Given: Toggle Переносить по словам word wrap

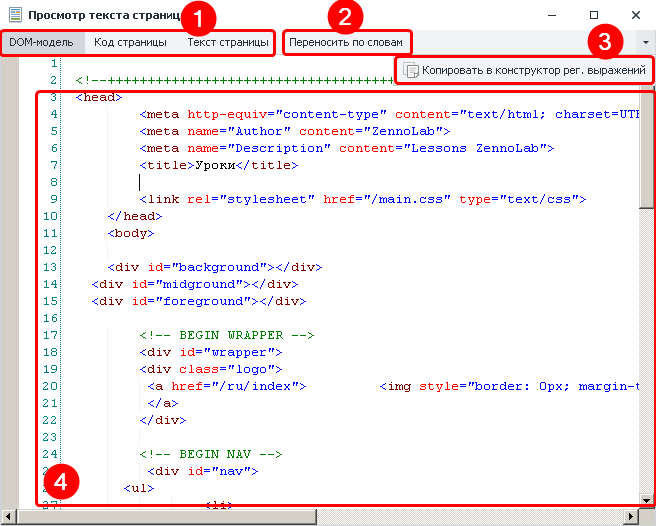Looking at the screenshot, I should [x=346, y=43].
